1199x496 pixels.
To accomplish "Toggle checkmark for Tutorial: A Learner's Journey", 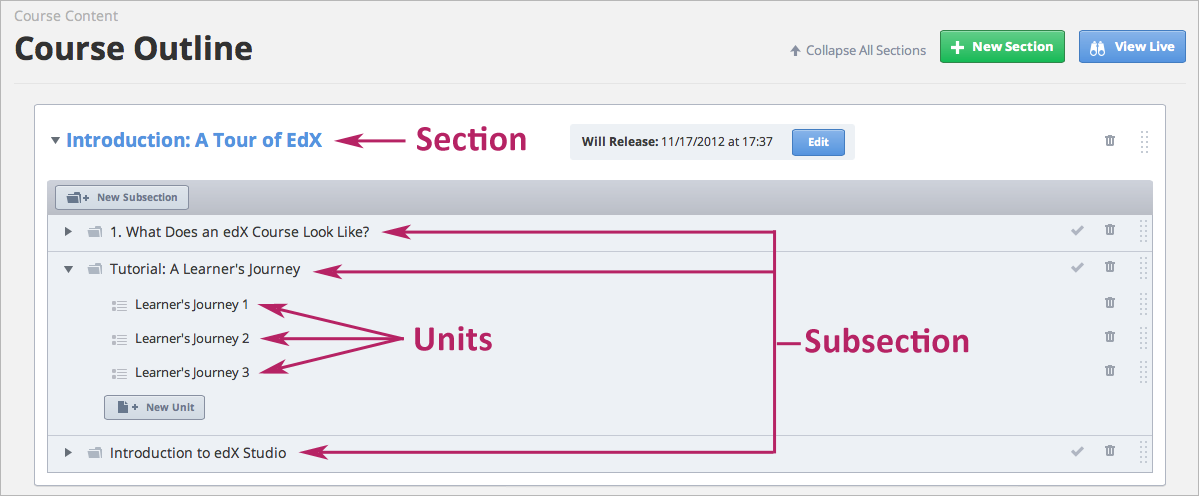I will (1077, 267).
